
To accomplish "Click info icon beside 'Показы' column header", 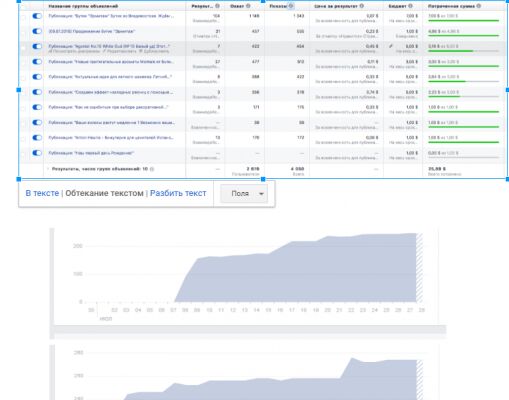I will click(291, 6).
